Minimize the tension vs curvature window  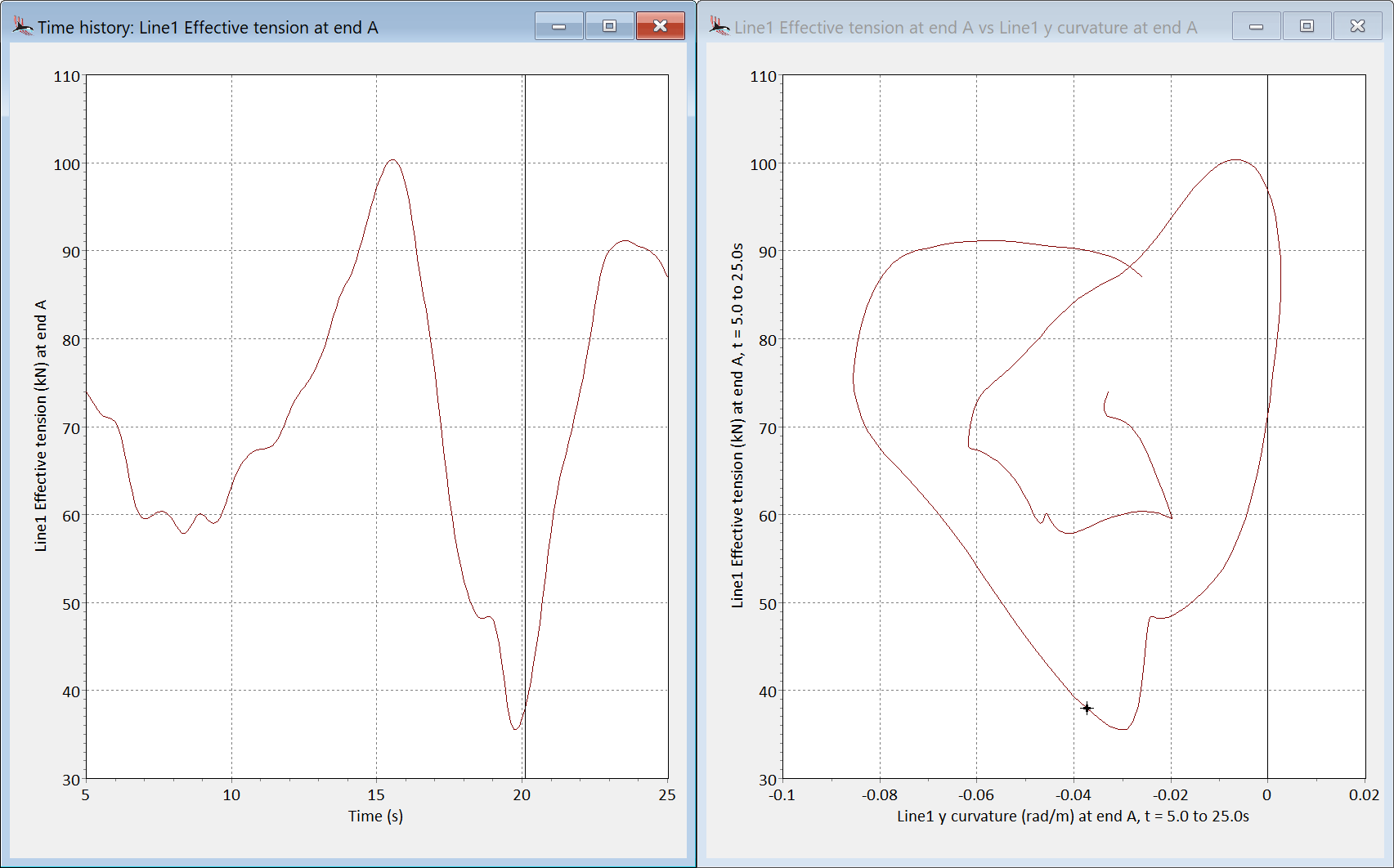pyautogui.click(x=1256, y=26)
